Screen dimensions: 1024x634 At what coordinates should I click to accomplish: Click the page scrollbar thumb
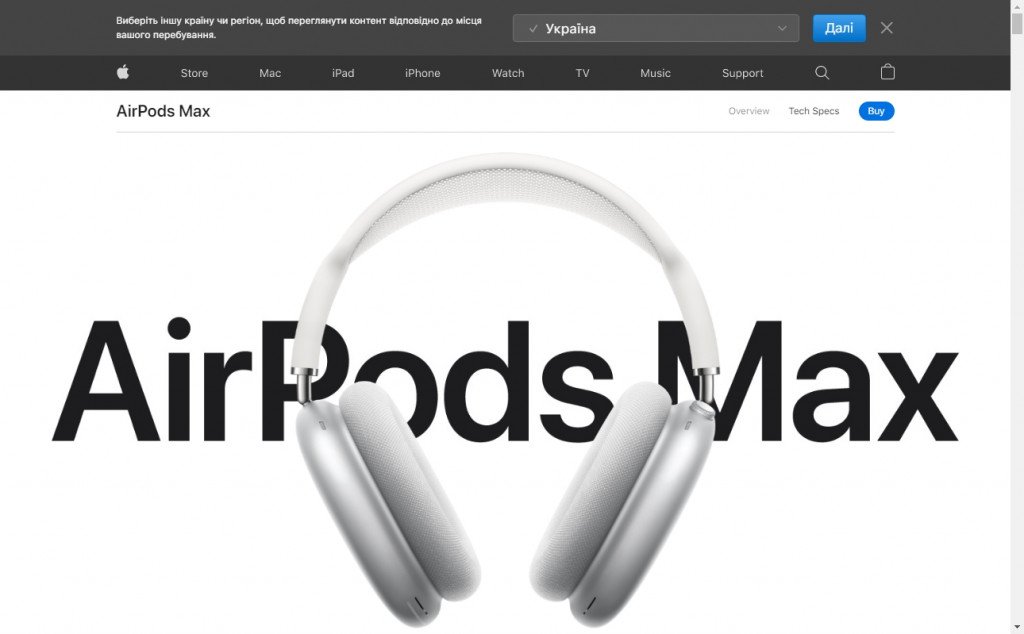point(1017,24)
